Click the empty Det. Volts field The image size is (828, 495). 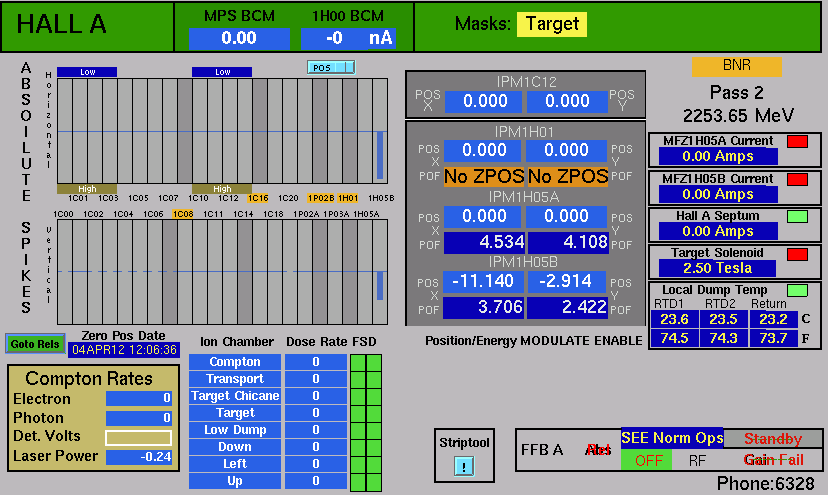139,437
